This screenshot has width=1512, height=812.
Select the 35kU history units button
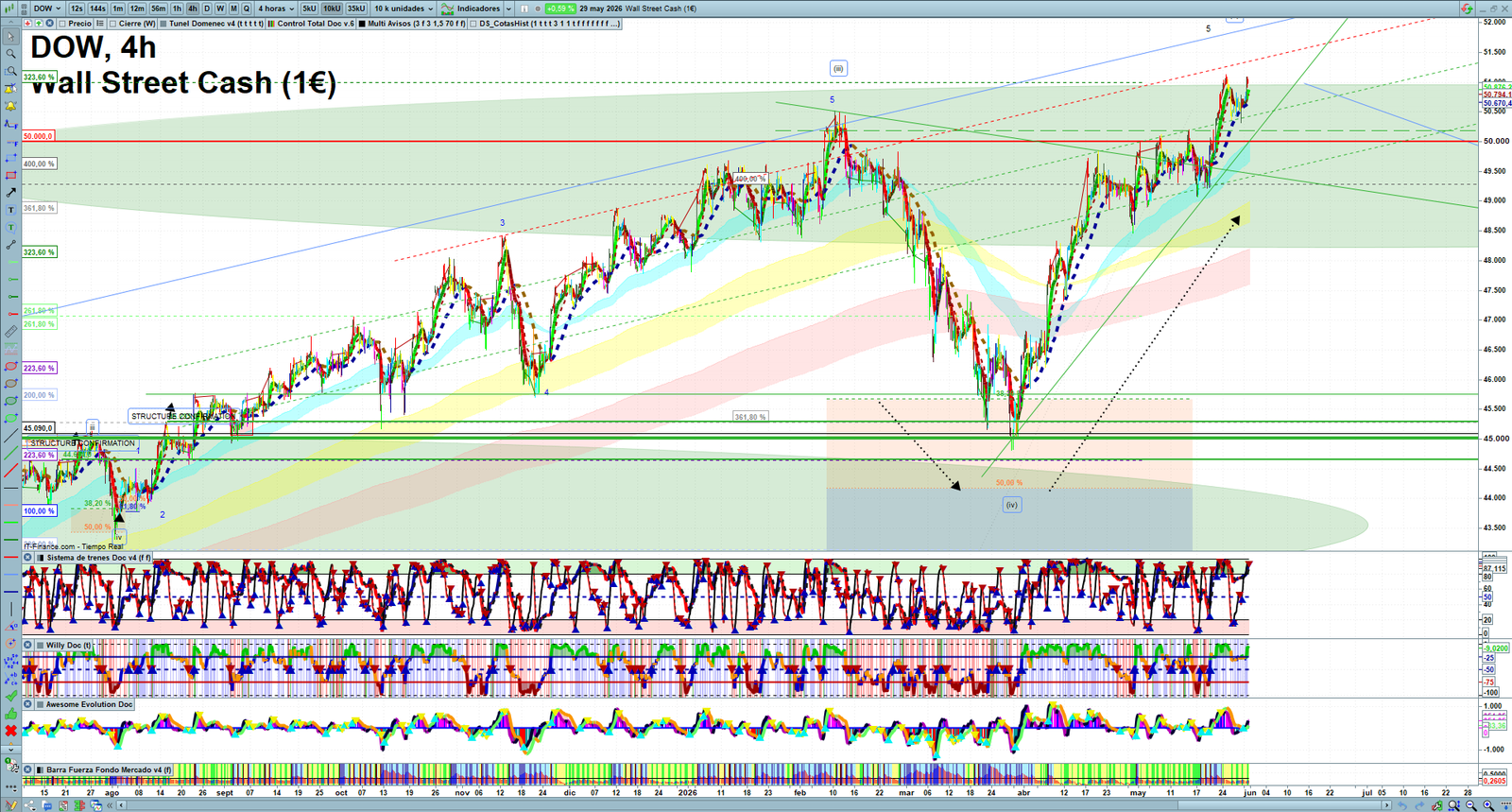(356, 9)
